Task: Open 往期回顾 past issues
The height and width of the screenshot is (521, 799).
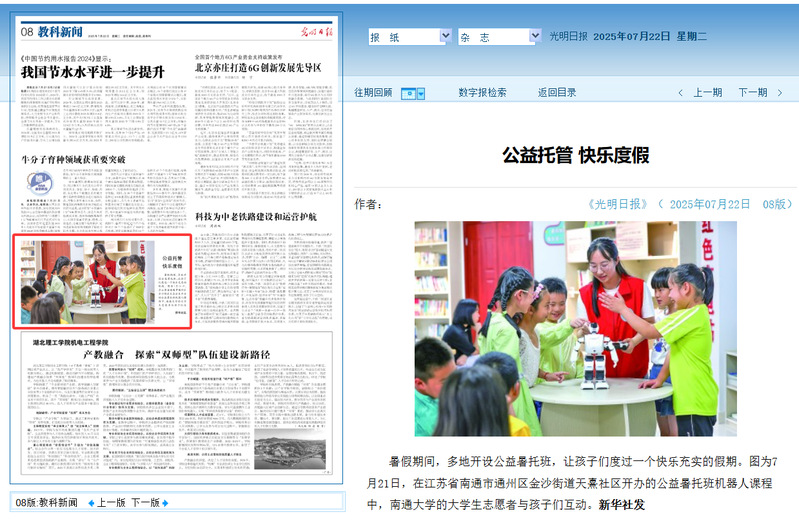Action: 373,93
